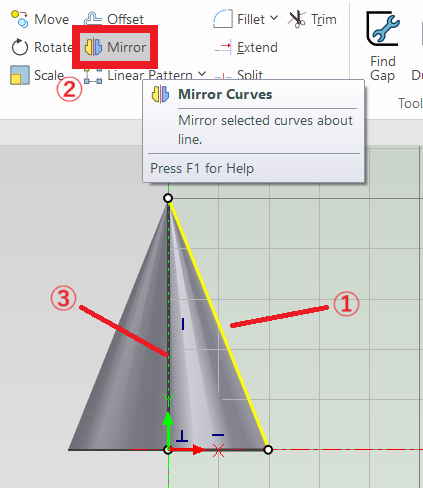Viewport: 423px width, 488px height.
Task: Select the Scale tool icon
Action: coord(20,75)
